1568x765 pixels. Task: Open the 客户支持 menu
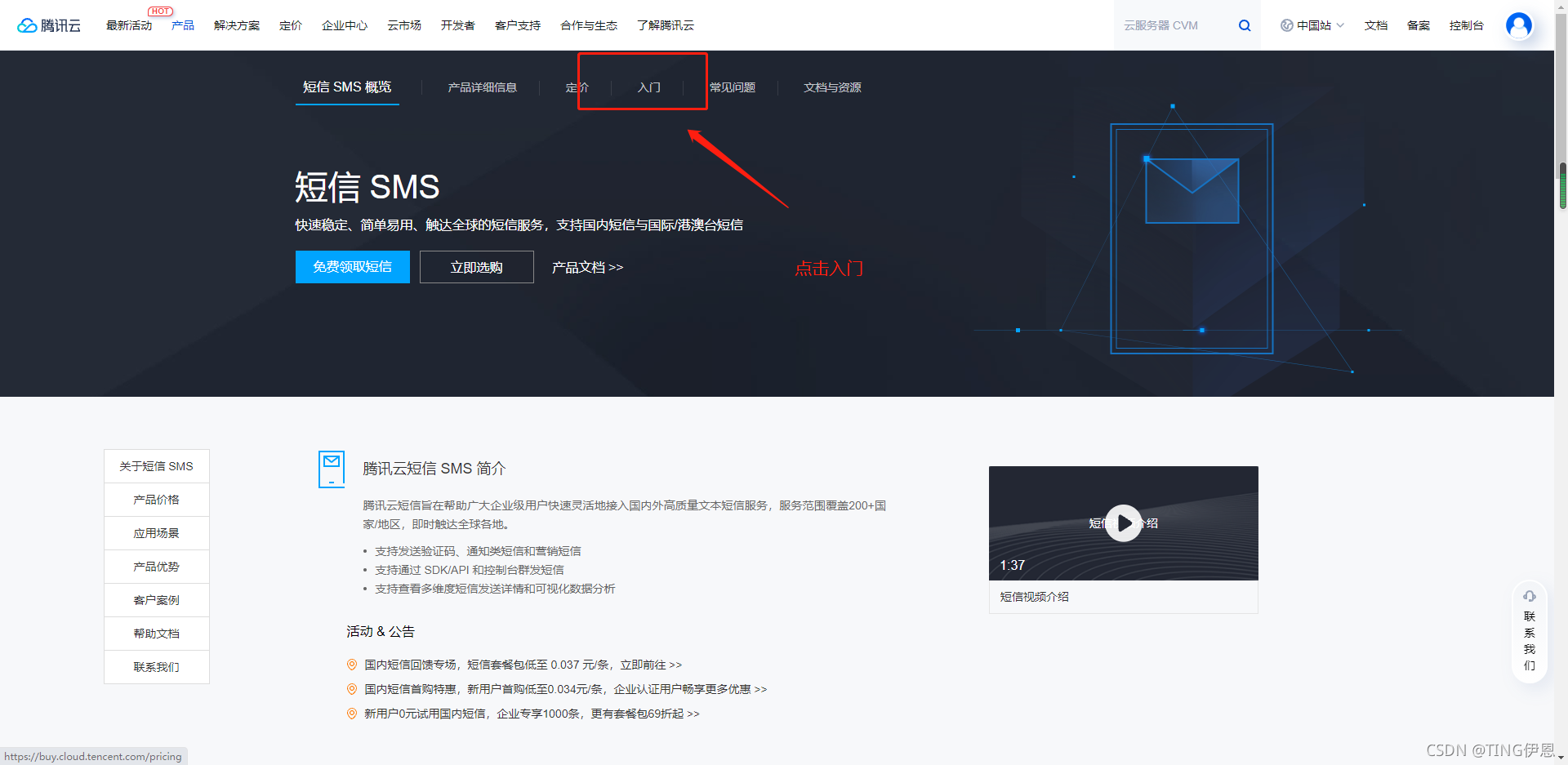(x=518, y=25)
